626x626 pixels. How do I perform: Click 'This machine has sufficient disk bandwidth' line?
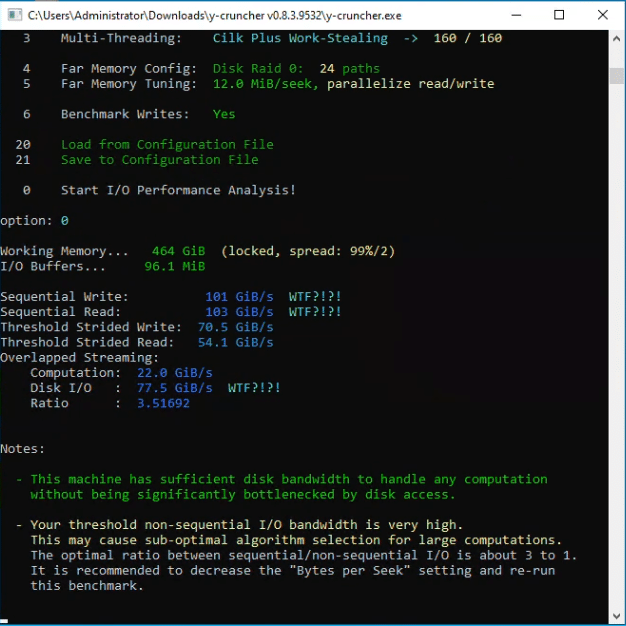click(x=289, y=479)
